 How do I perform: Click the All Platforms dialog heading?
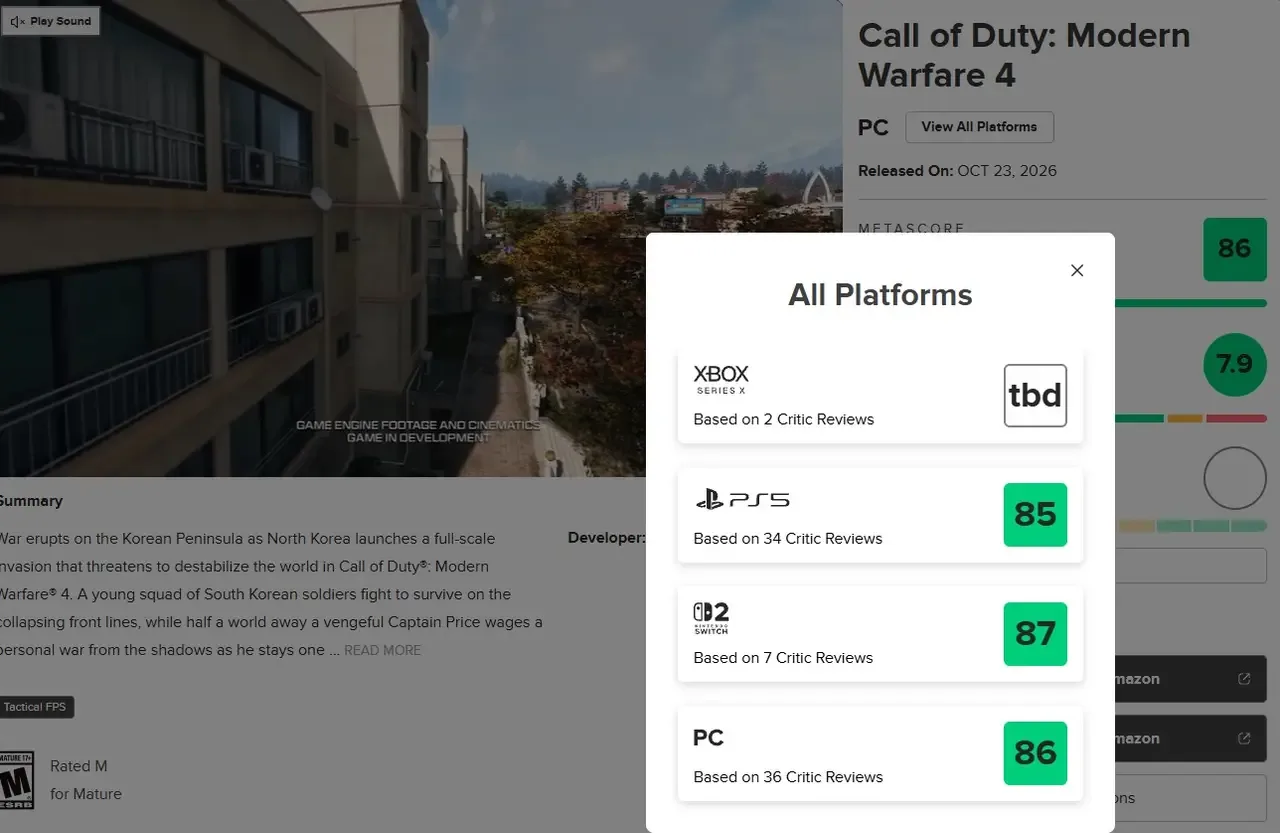[x=880, y=295]
